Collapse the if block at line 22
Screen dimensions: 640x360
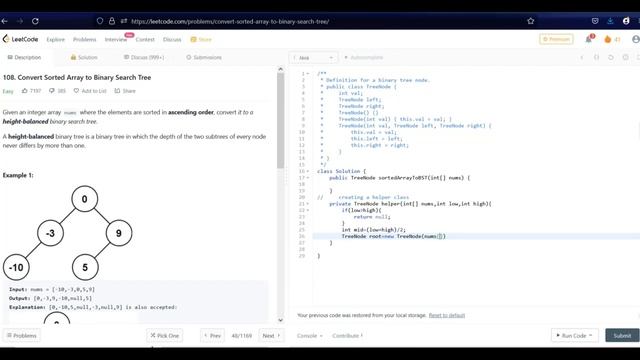[308, 210]
